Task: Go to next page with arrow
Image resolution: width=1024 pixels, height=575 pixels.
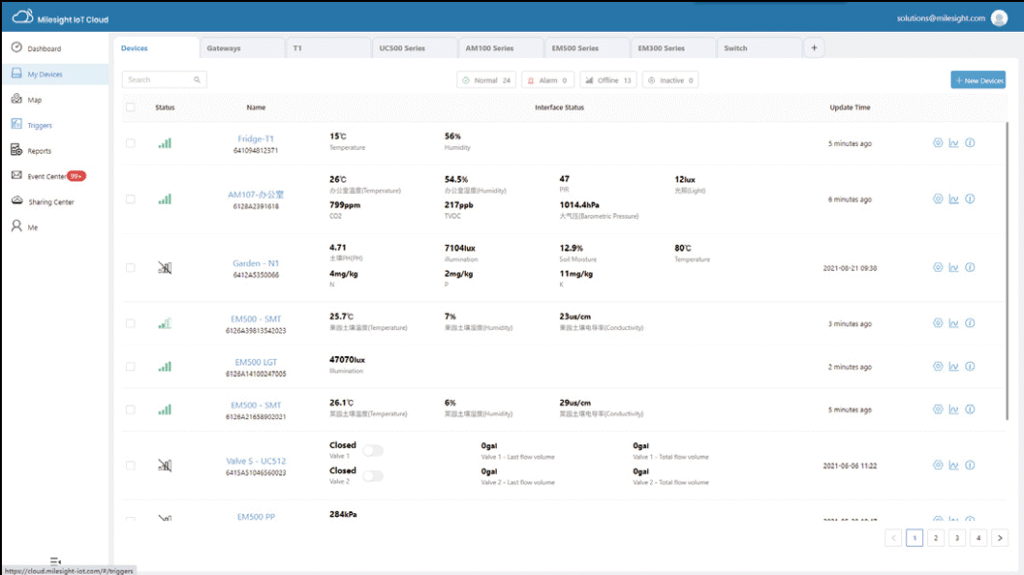Action: point(1000,538)
